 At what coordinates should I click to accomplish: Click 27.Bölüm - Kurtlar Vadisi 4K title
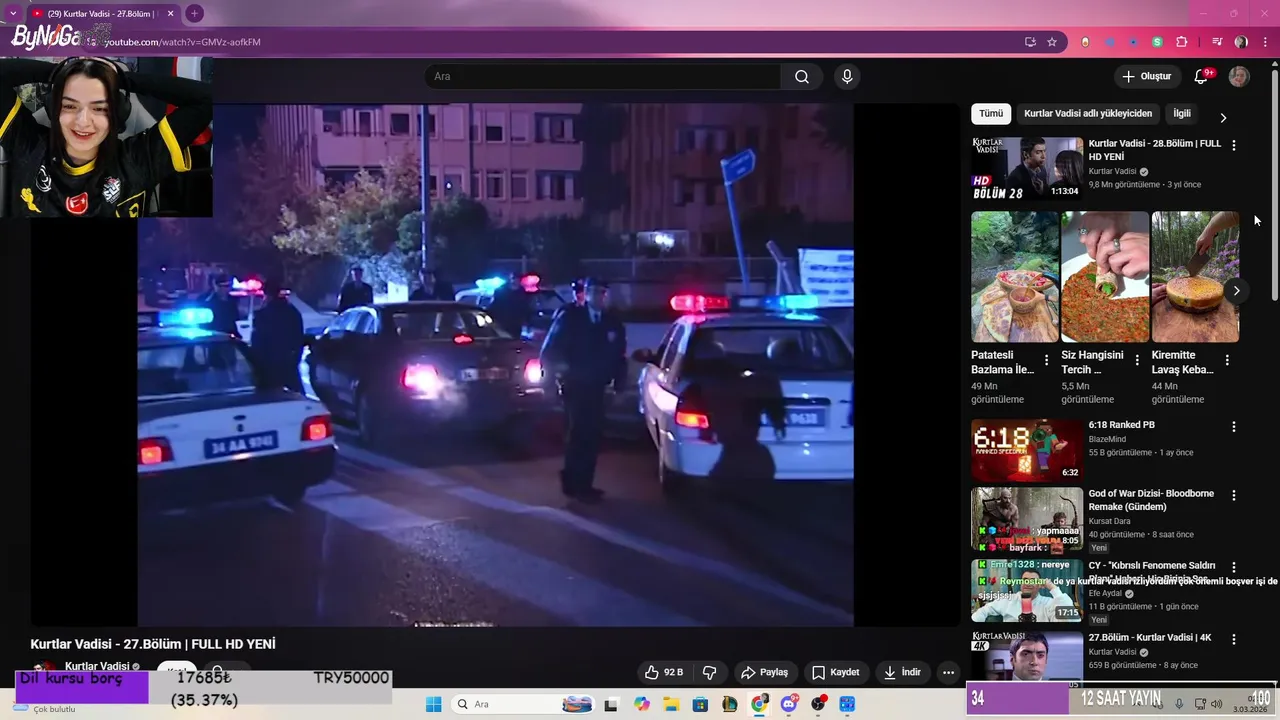pos(1150,638)
